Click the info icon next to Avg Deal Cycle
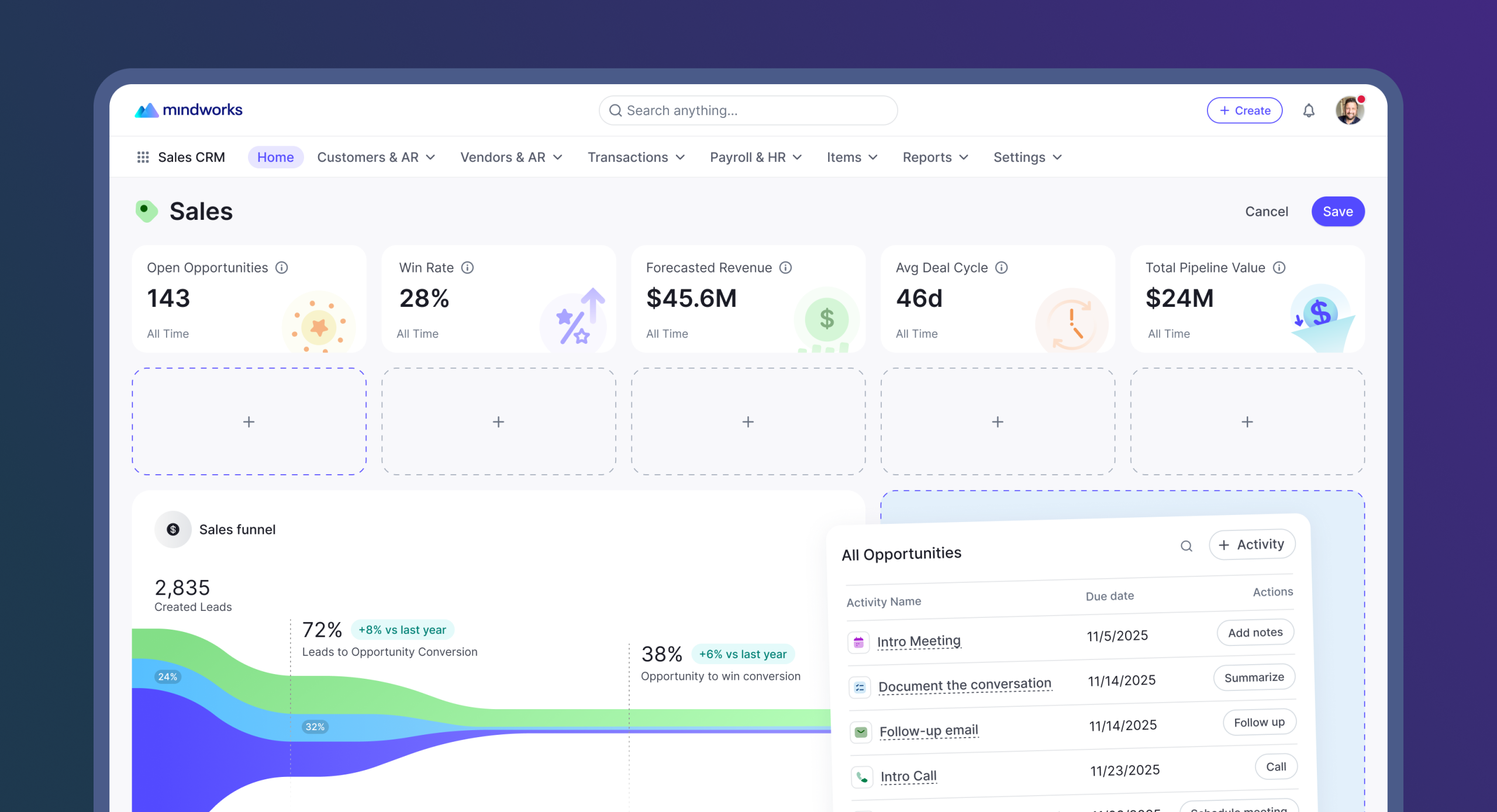Viewport: 1497px width, 812px height. 1002,268
